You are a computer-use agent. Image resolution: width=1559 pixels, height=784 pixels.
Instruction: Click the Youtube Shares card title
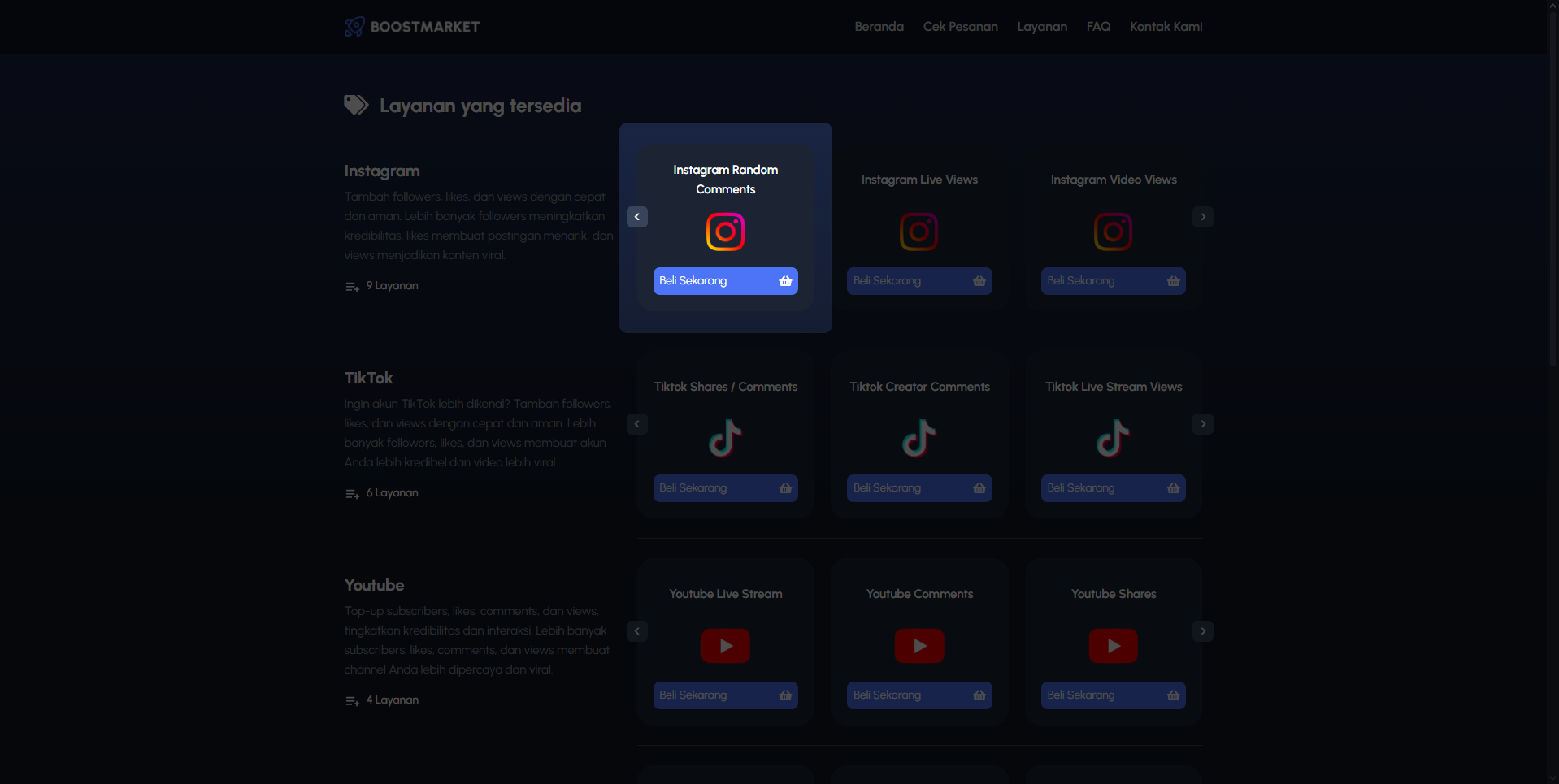click(x=1114, y=594)
